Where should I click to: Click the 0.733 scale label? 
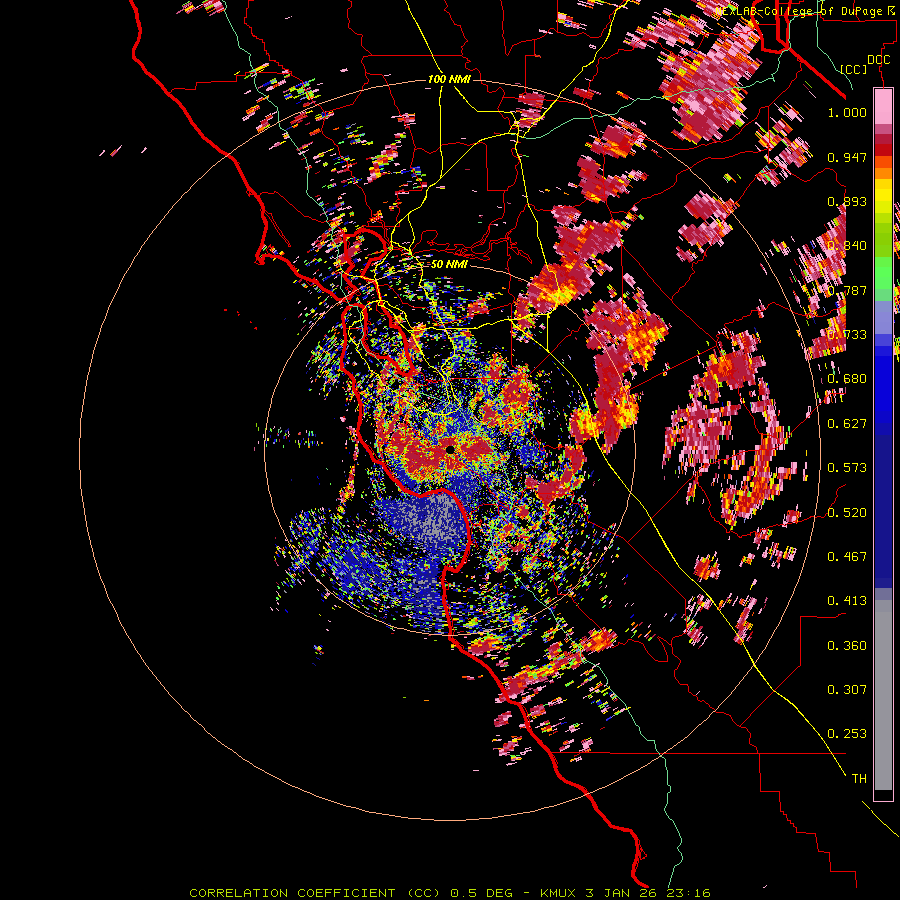[x=847, y=335]
